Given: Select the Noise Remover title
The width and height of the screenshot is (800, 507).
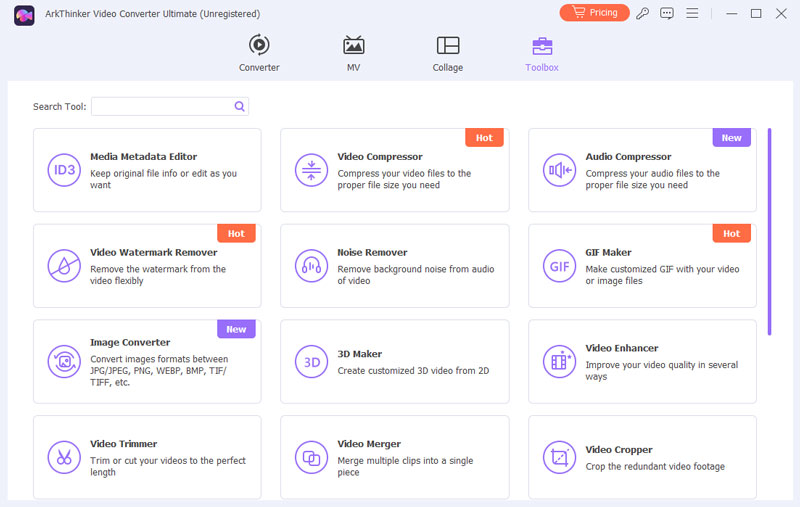Looking at the screenshot, I should pos(372,252).
